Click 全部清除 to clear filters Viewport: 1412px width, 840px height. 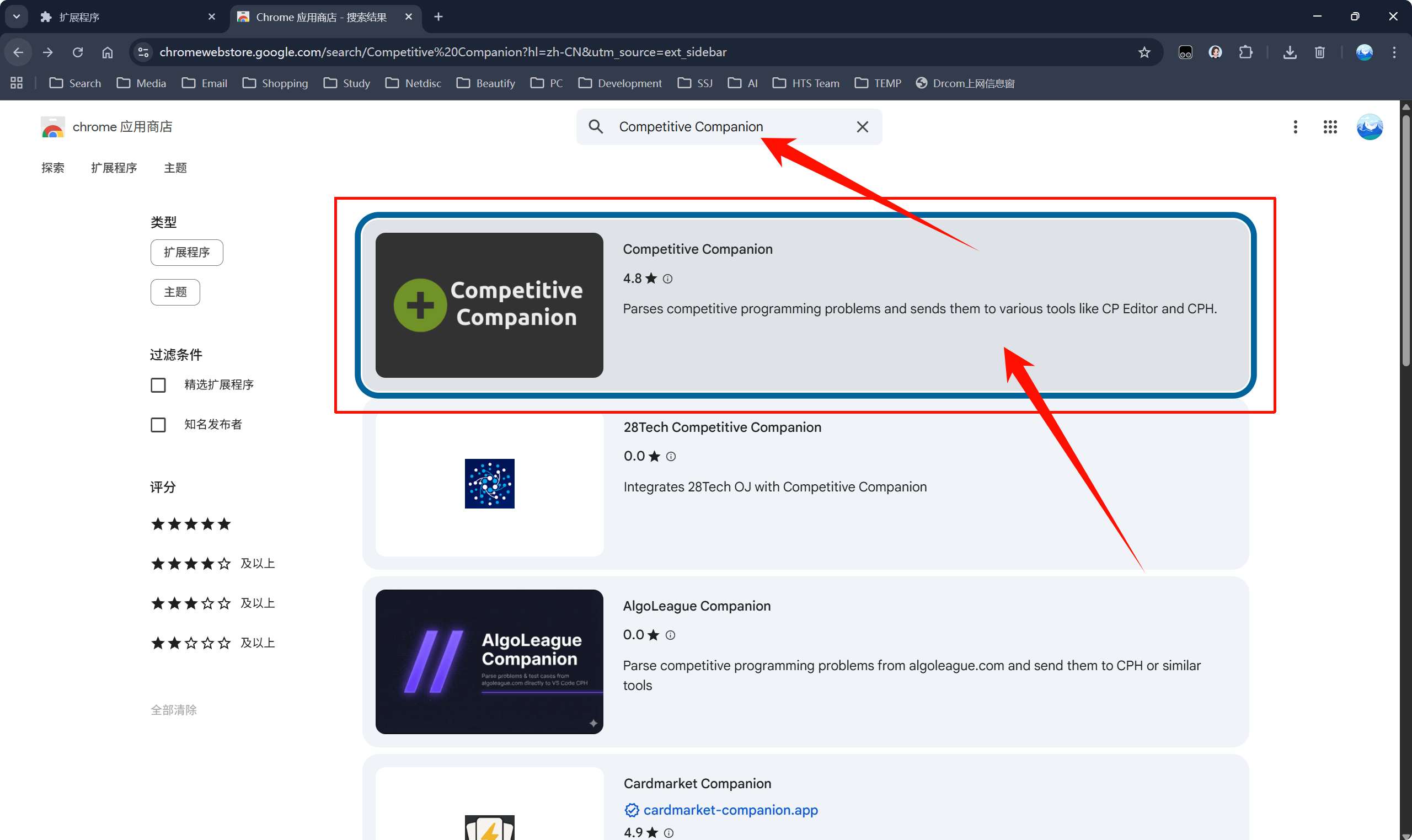tap(174, 710)
